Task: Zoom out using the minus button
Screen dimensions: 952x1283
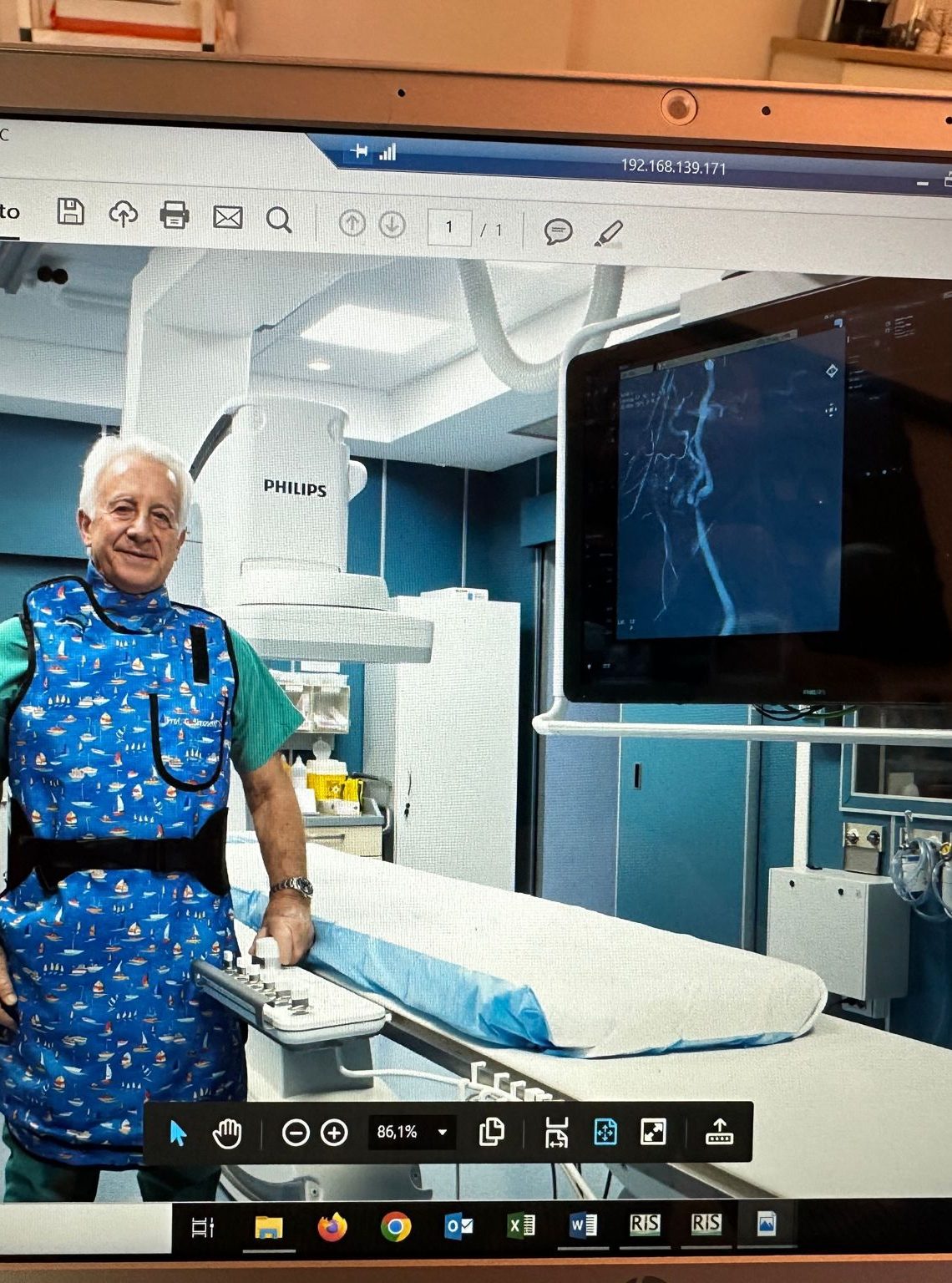Action: [x=296, y=1133]
